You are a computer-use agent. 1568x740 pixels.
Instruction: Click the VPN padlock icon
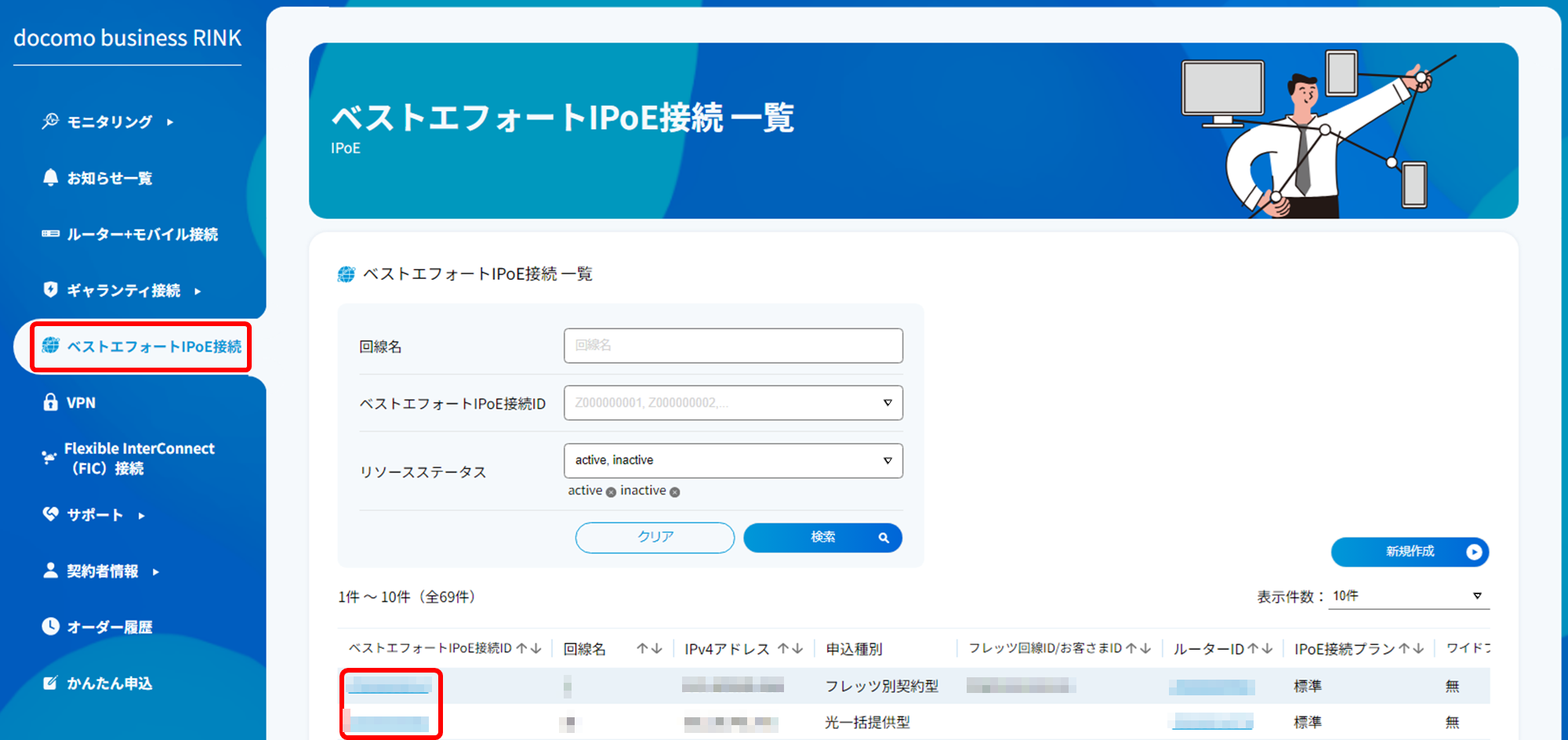[x=50, y=402]
